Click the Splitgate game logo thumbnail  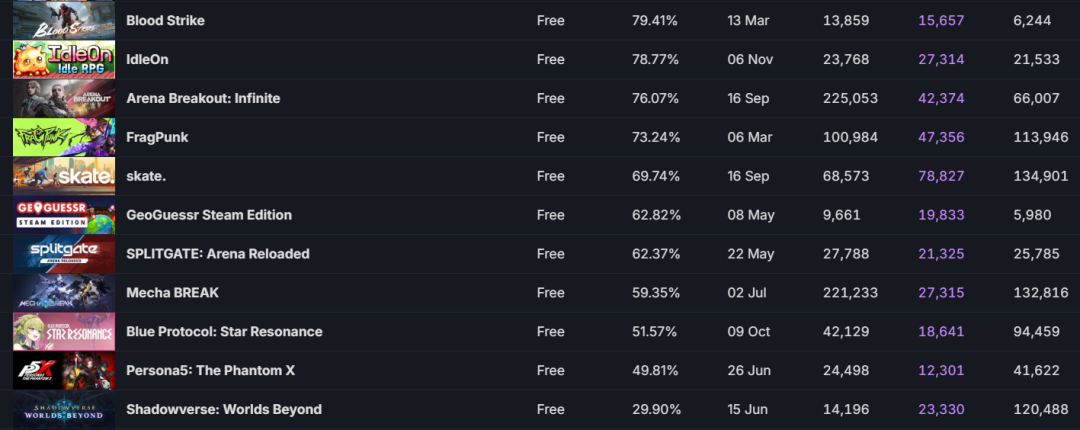63,254
